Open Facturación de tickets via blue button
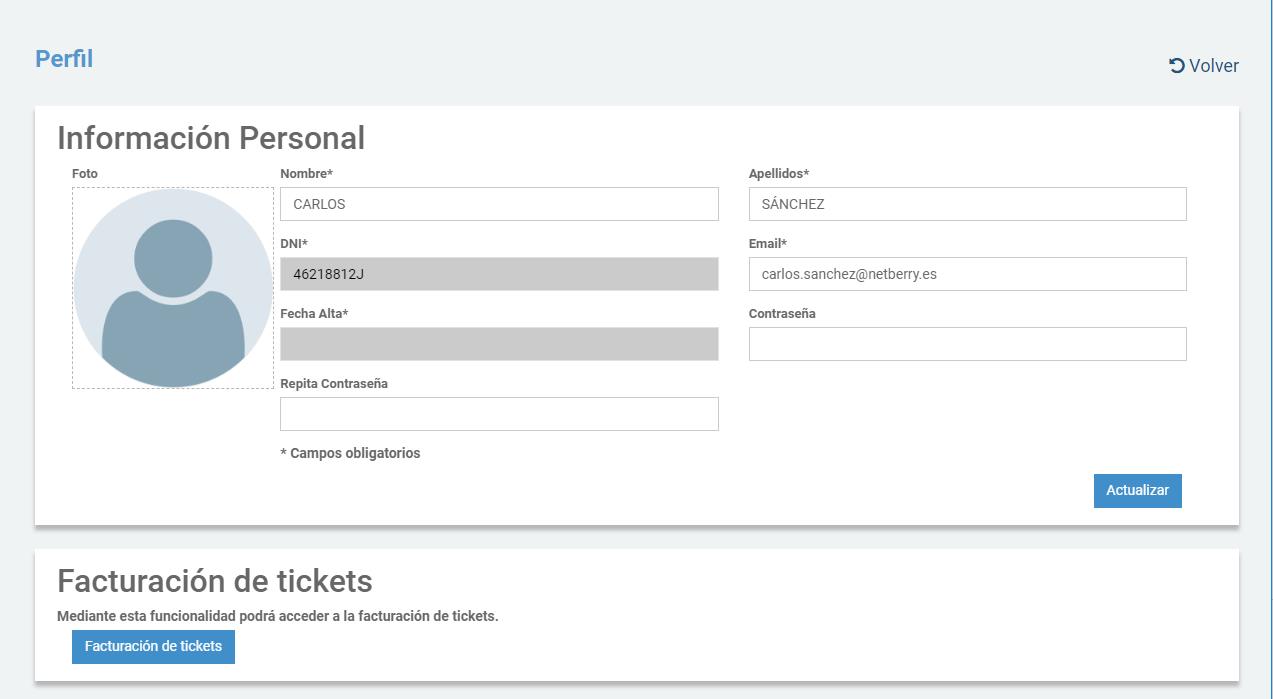The height and width of the screenshot is (699, 1273). [x=153, y=647]
